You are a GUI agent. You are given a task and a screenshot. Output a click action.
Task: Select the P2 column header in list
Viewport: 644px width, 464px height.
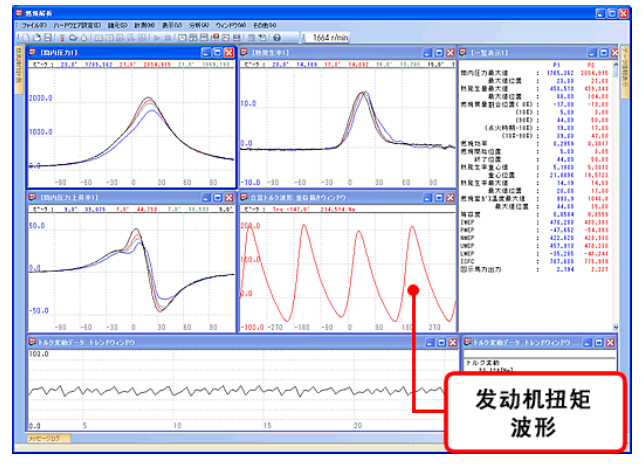tap(591, 65)
